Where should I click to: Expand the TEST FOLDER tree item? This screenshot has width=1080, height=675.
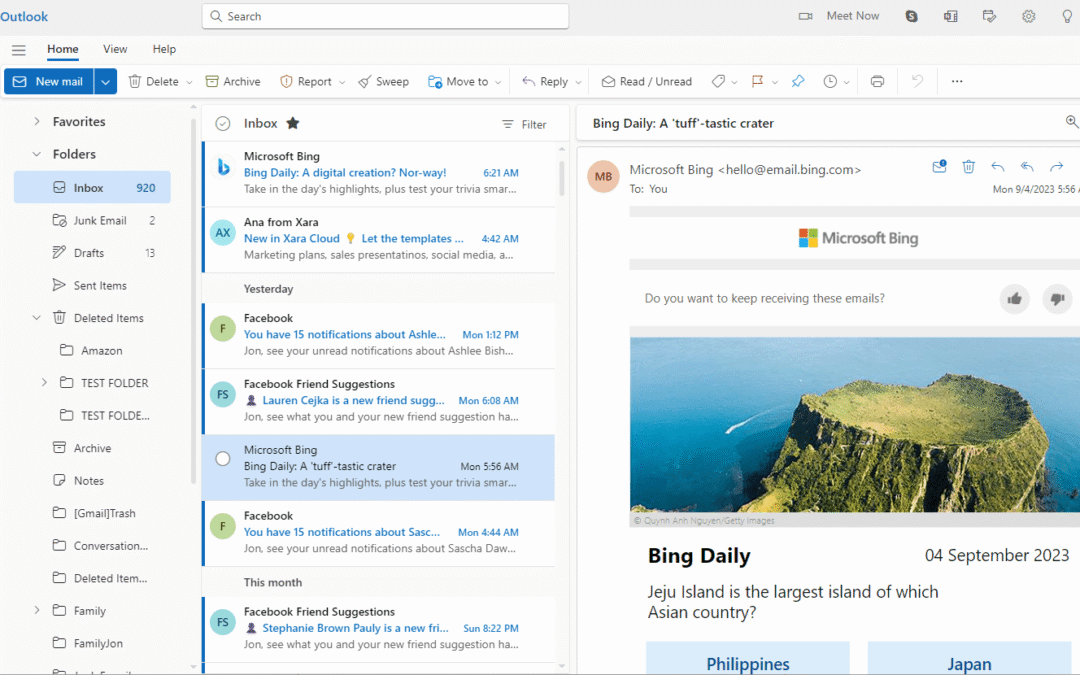coord(43,382)
